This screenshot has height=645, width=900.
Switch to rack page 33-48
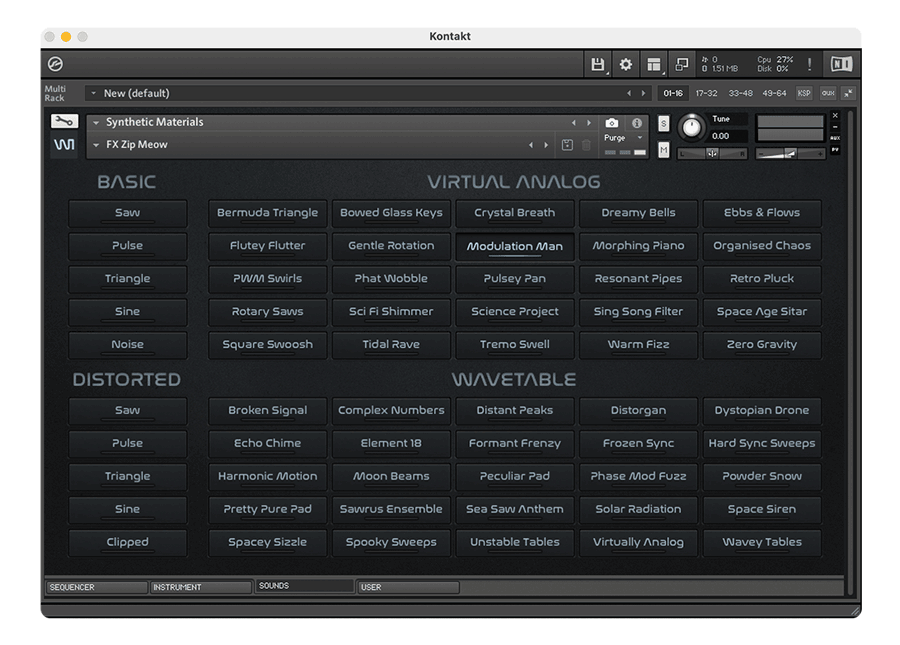pyautogui.click(x=740, y=93)
